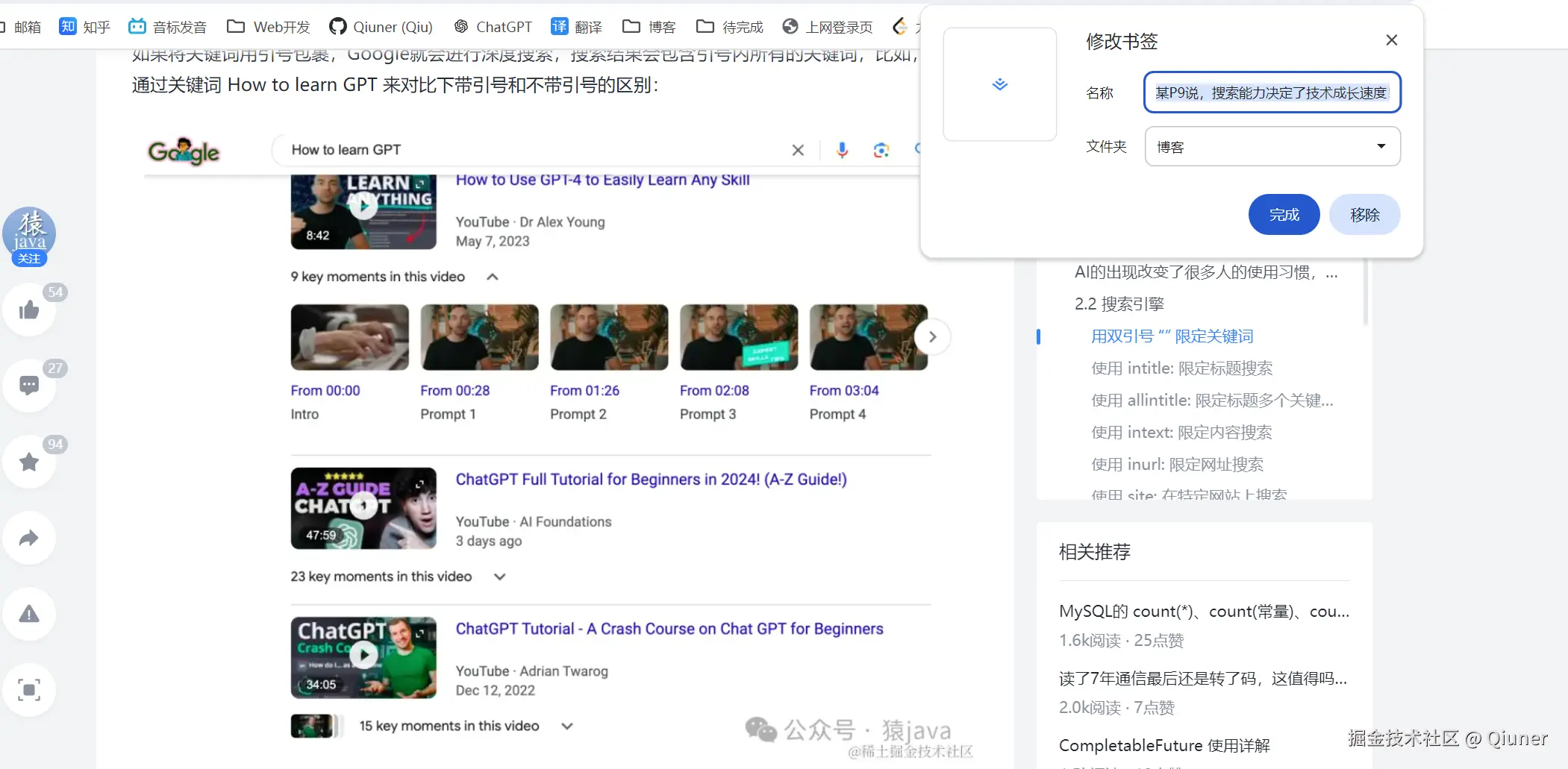Click the thumbs-up like icon in left sidebar
Image resolution: width=1568 pixels, height=769 pixels.
coord(29,310)
